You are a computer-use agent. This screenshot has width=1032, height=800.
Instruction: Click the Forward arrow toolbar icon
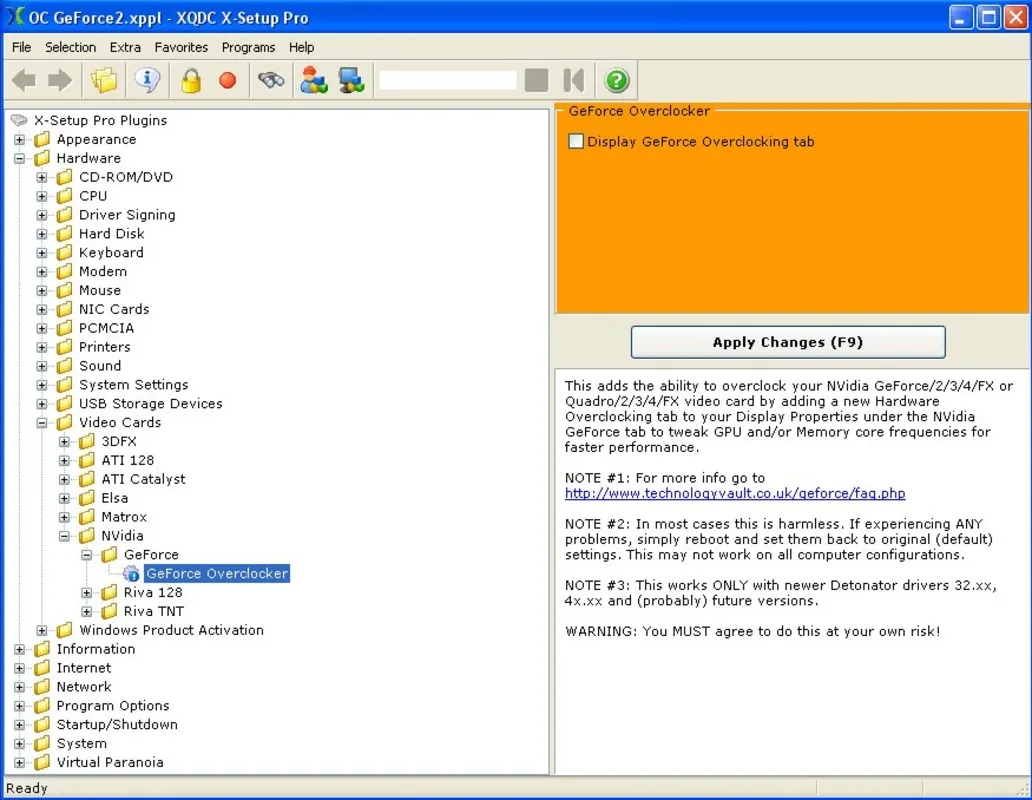(60, 80)
